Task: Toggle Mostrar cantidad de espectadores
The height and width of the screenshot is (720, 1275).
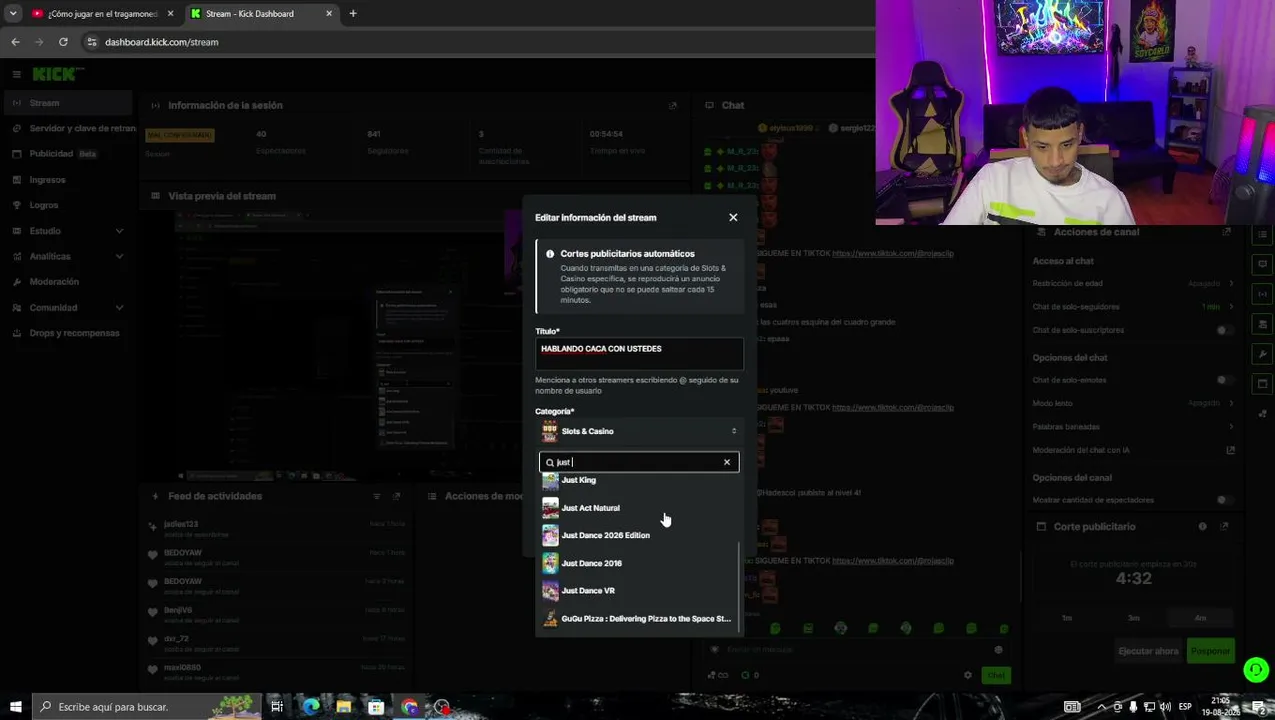Action: click(x=1222, y=500)
